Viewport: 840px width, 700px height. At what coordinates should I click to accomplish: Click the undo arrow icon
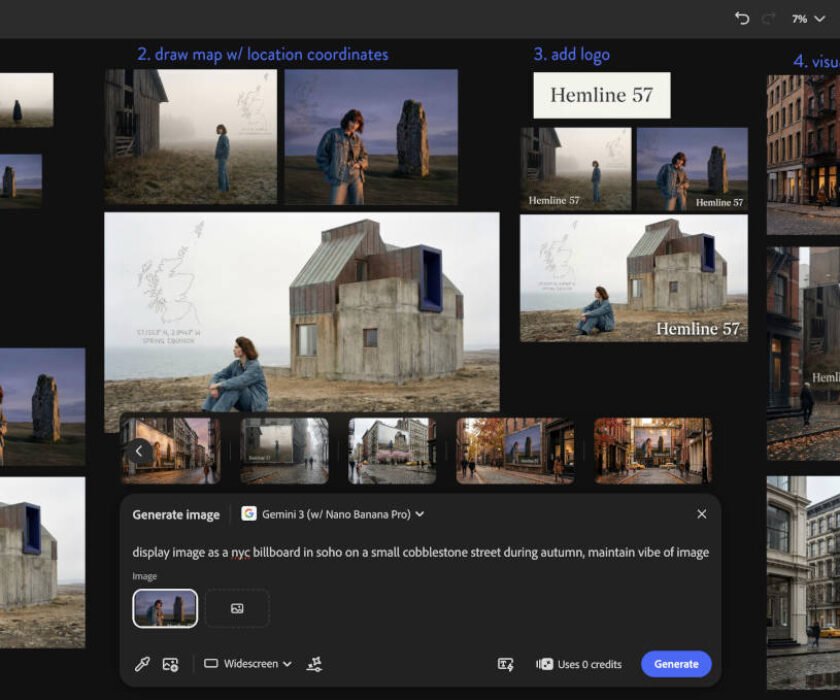tap(742, 18)
